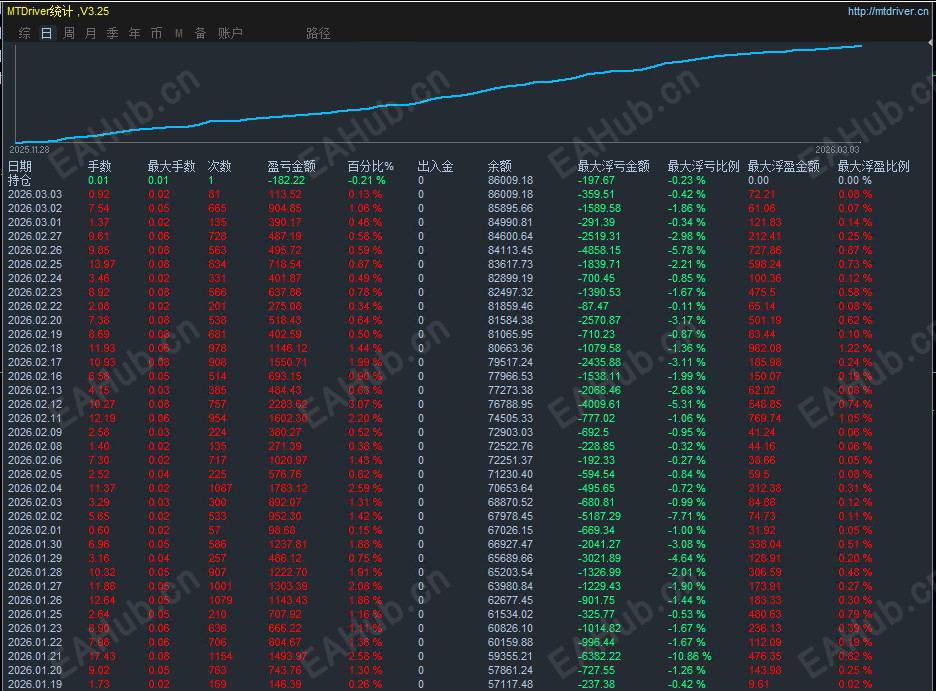
Task: Click the 最大浮盈金额 column header
Action: click(784, 166)
